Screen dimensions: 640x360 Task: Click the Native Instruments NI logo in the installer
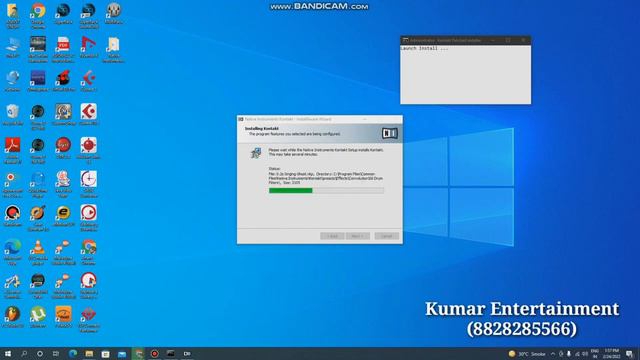pos(389,133)
